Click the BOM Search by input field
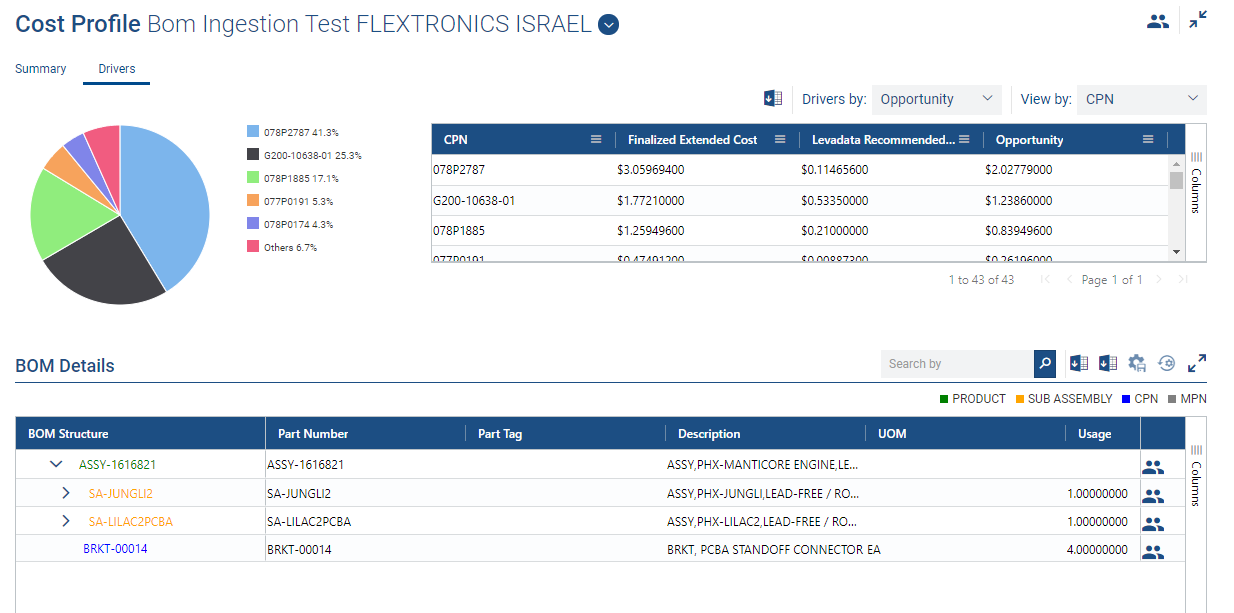The height and width of the screenshot is (613, 1234). click(x=956, y=364)
